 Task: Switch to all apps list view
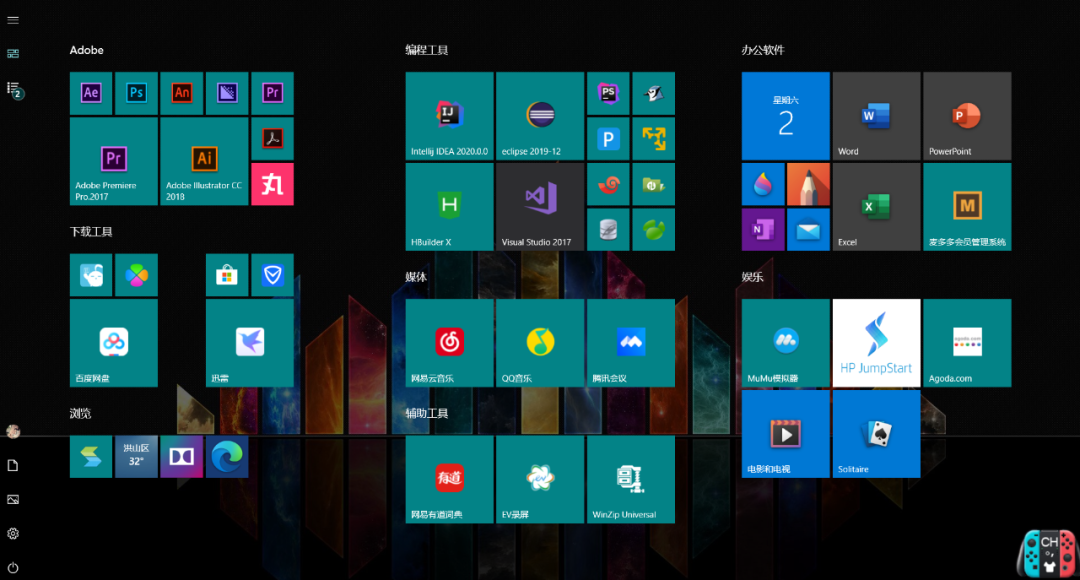click(x=14, y=89)
